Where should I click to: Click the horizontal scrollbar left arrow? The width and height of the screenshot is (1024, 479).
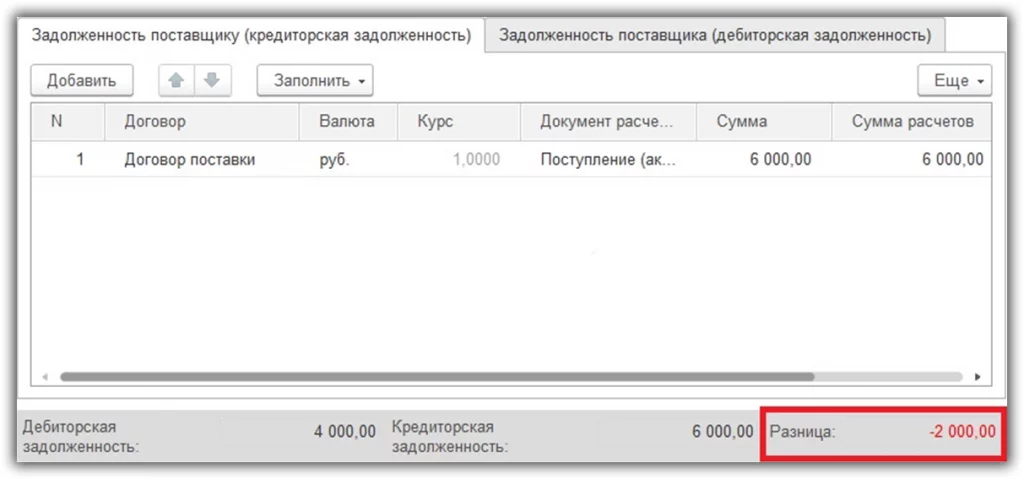(x=44, y=377)
